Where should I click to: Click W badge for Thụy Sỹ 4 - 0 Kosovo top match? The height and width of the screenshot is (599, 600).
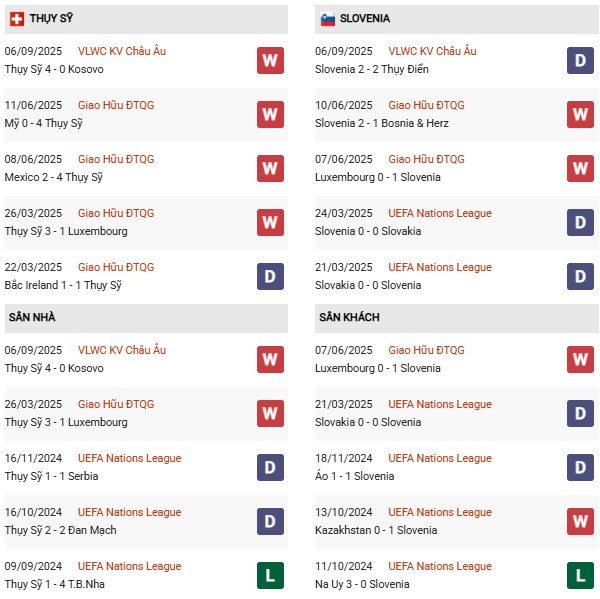[270, 60]
